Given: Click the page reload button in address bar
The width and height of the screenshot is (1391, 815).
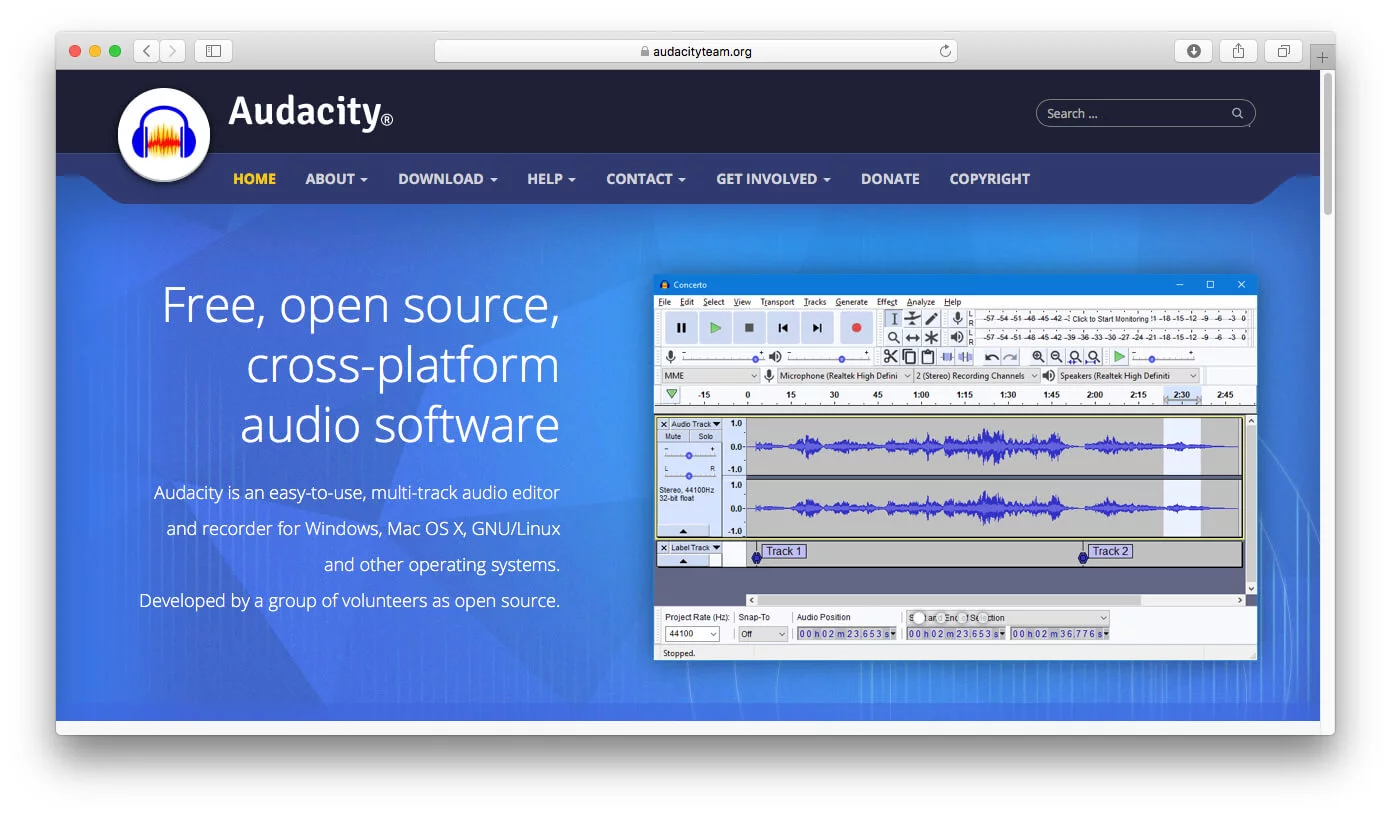Looking at the screenshot, I should (945, 51).
